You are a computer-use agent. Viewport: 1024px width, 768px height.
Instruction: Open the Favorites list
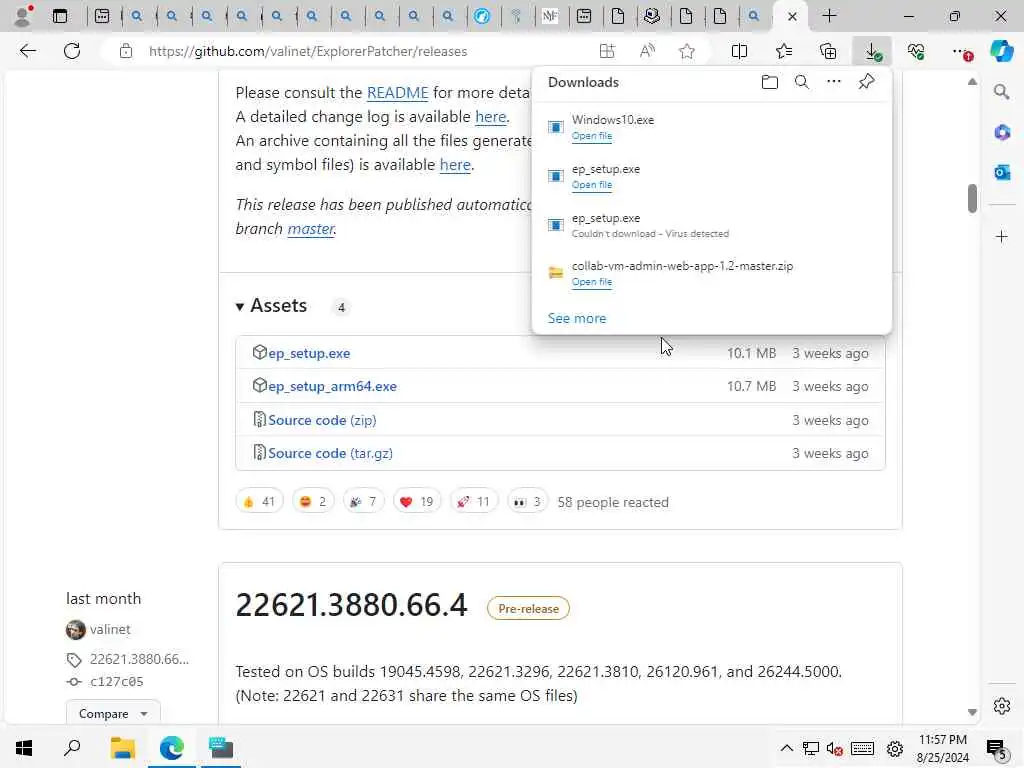(x=784, y=51)
